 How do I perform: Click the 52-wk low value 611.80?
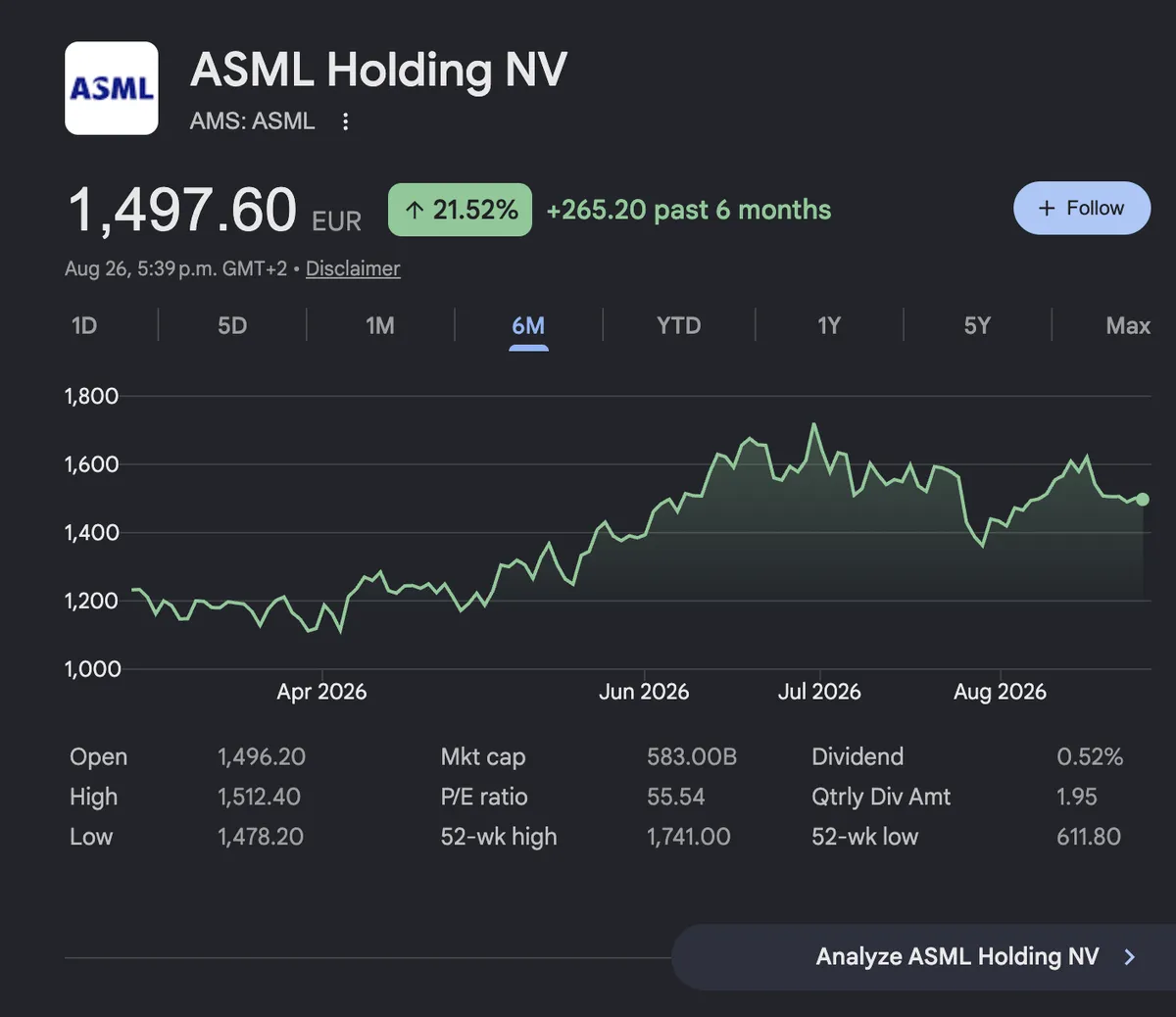click(x=1089, y=837)
